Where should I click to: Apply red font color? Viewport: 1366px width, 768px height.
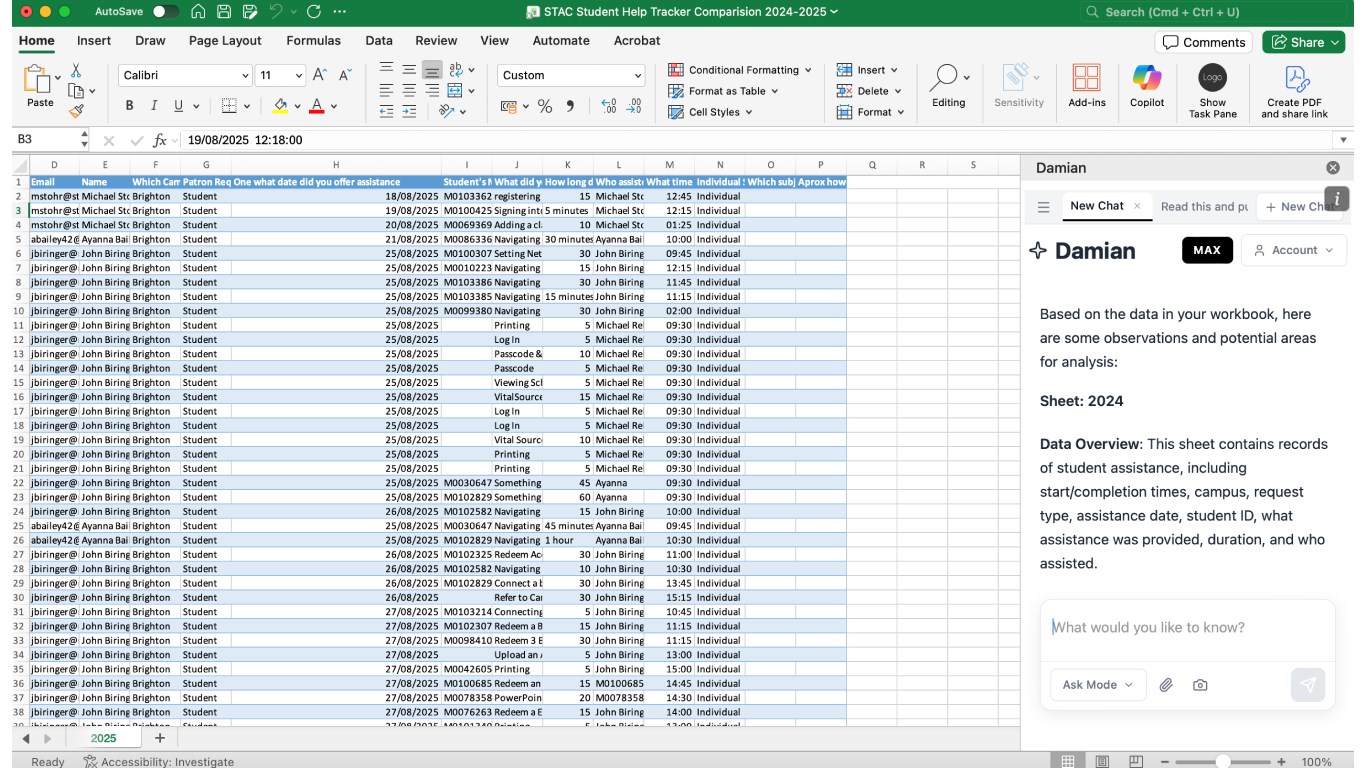point(316,106)
